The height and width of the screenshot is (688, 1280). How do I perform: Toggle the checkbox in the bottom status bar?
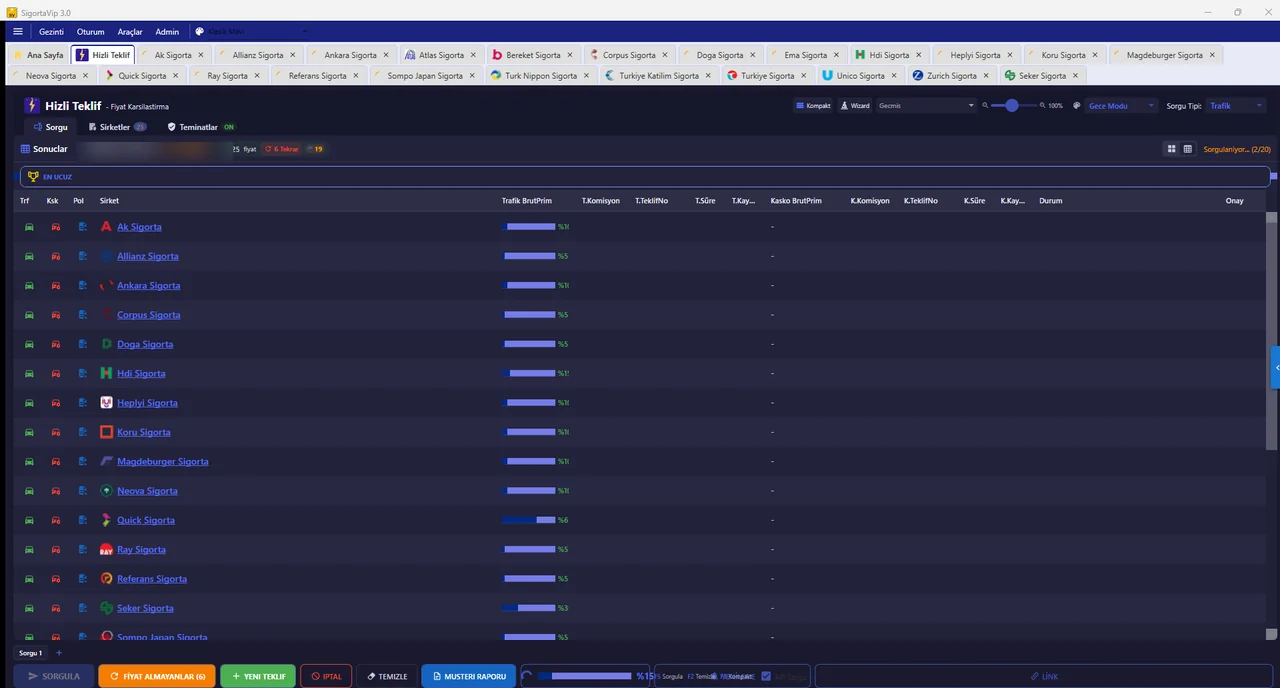(x=766, y=677)
